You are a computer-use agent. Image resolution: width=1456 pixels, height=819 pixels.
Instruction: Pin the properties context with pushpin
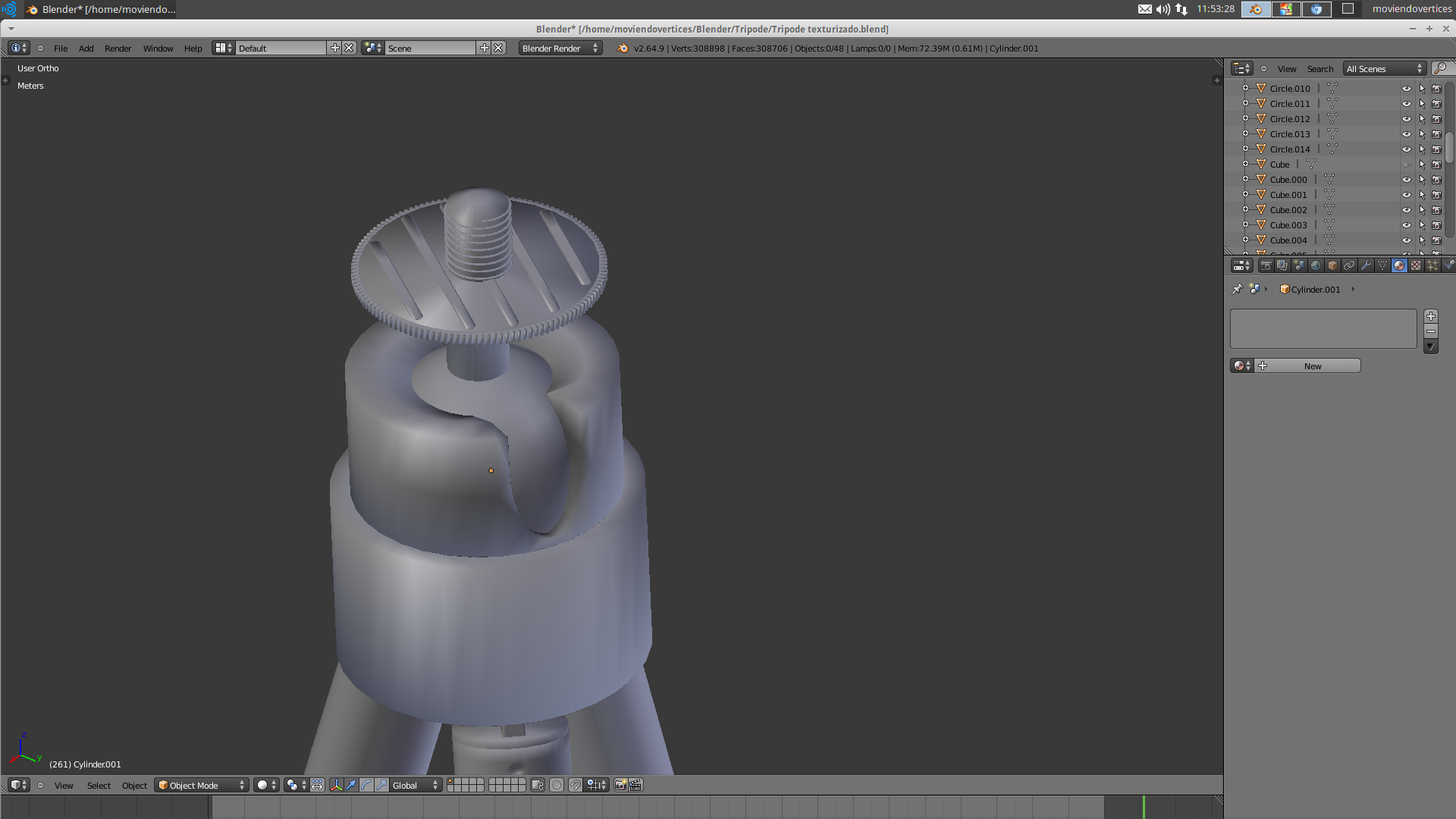1238,289
